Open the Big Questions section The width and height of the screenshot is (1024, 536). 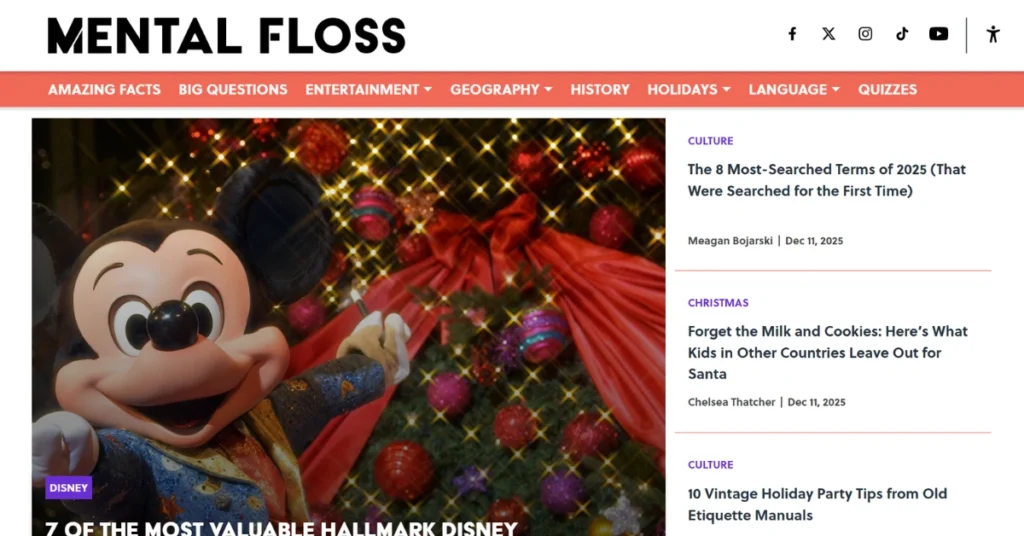pos(233,89)
